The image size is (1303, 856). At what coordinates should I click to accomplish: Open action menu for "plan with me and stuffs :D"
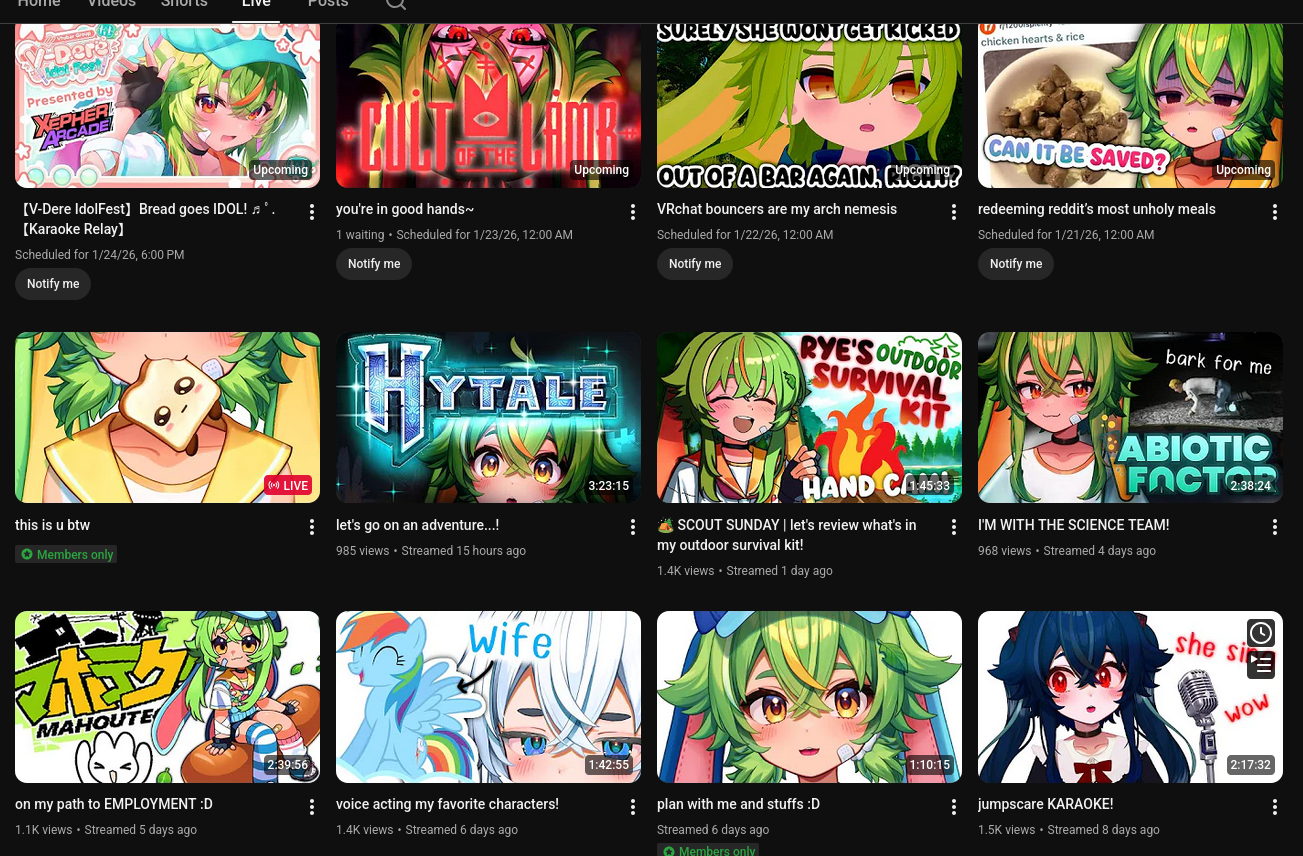(x=954, y=806)
